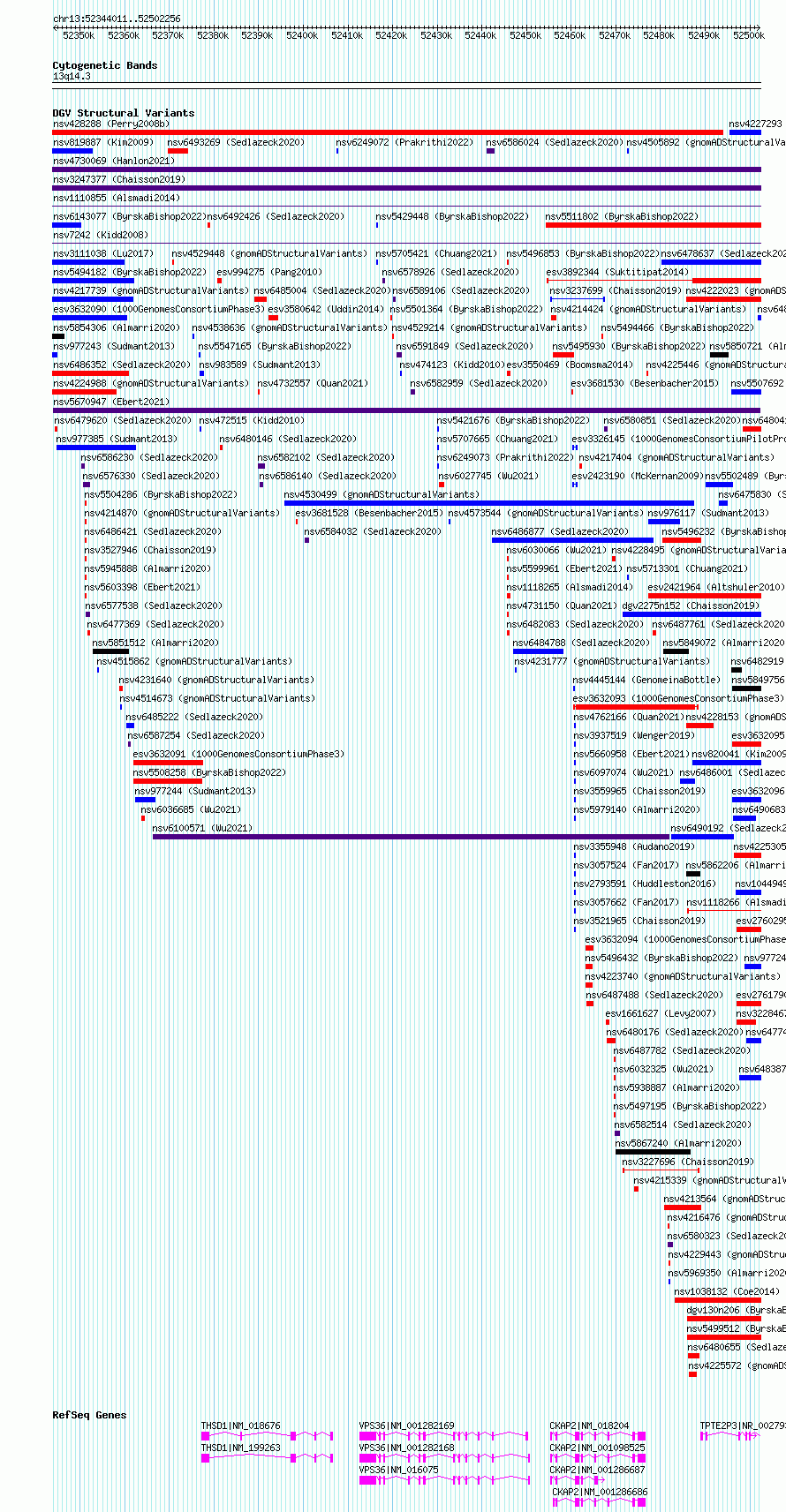Click the nsv977243 (Sudmant2013) label
This screenshot has width=786, height=1512.
(x=114, y=346)
